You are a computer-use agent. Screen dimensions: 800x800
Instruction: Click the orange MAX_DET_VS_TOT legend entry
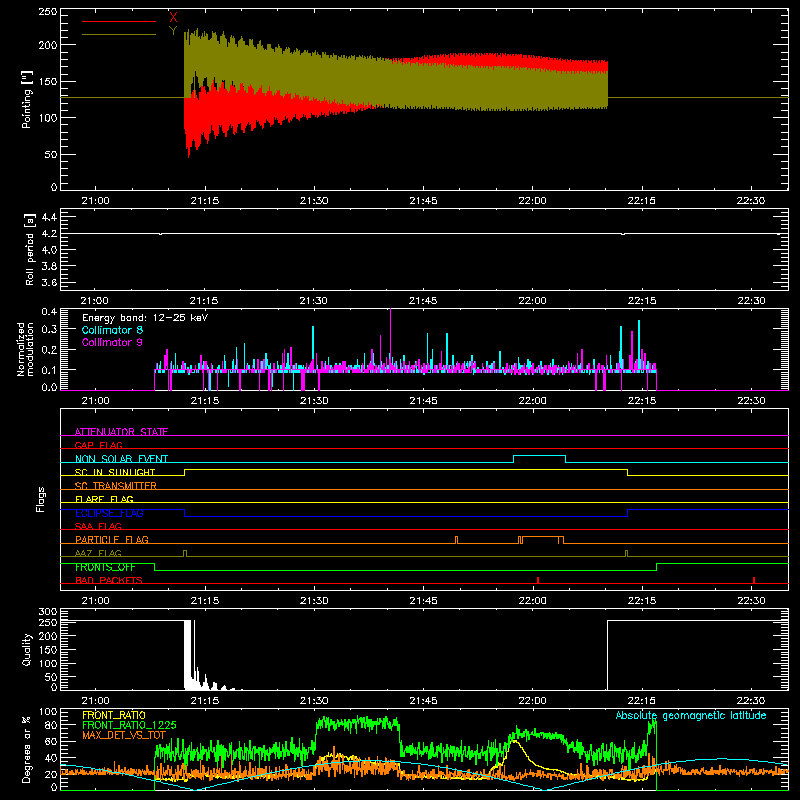click(x=124, y=735)
